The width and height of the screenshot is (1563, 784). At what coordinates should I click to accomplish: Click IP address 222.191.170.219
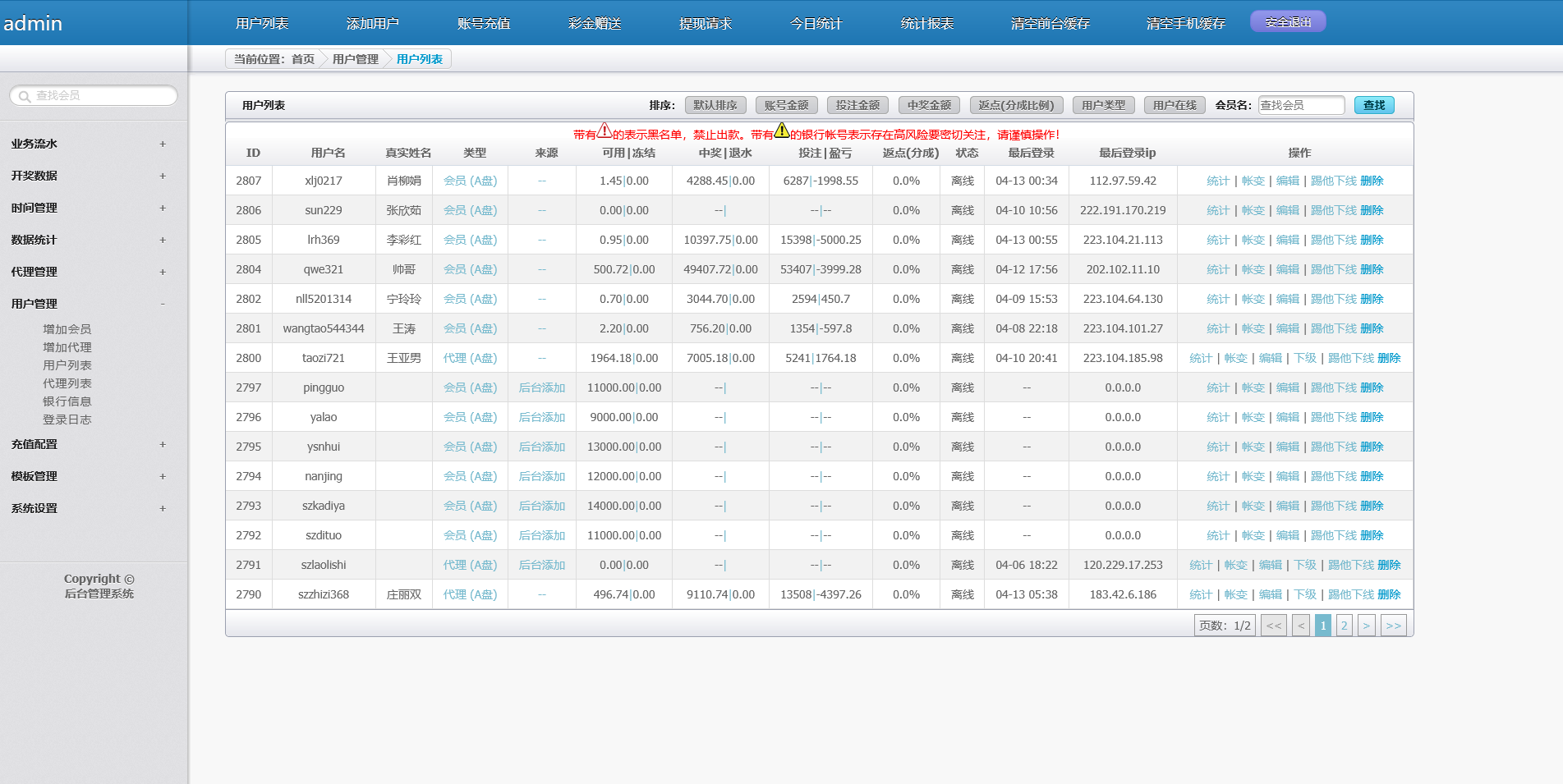[1123, 210]
